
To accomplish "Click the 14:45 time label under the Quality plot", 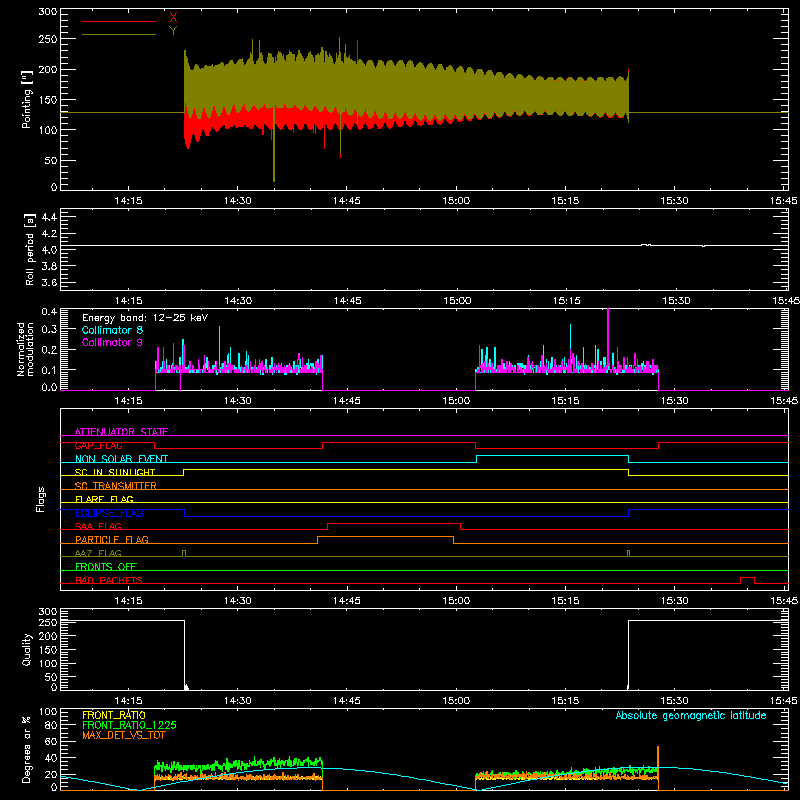I will click(347, 701).
